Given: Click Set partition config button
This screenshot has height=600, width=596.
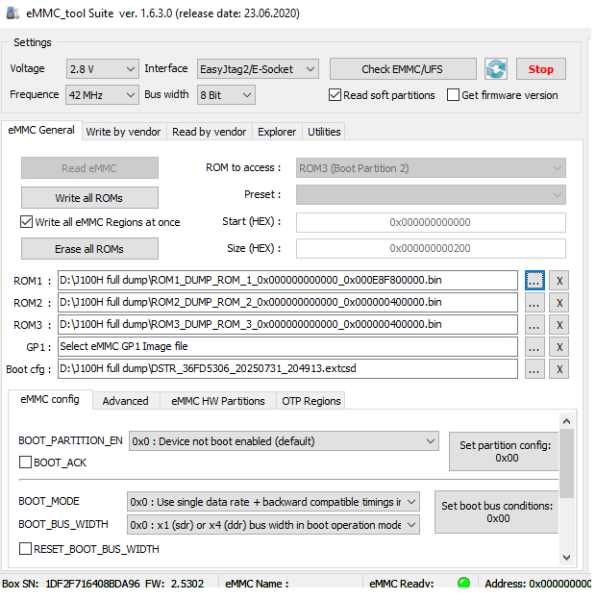Looking at the screenshot, I should (x=504, y=452).
